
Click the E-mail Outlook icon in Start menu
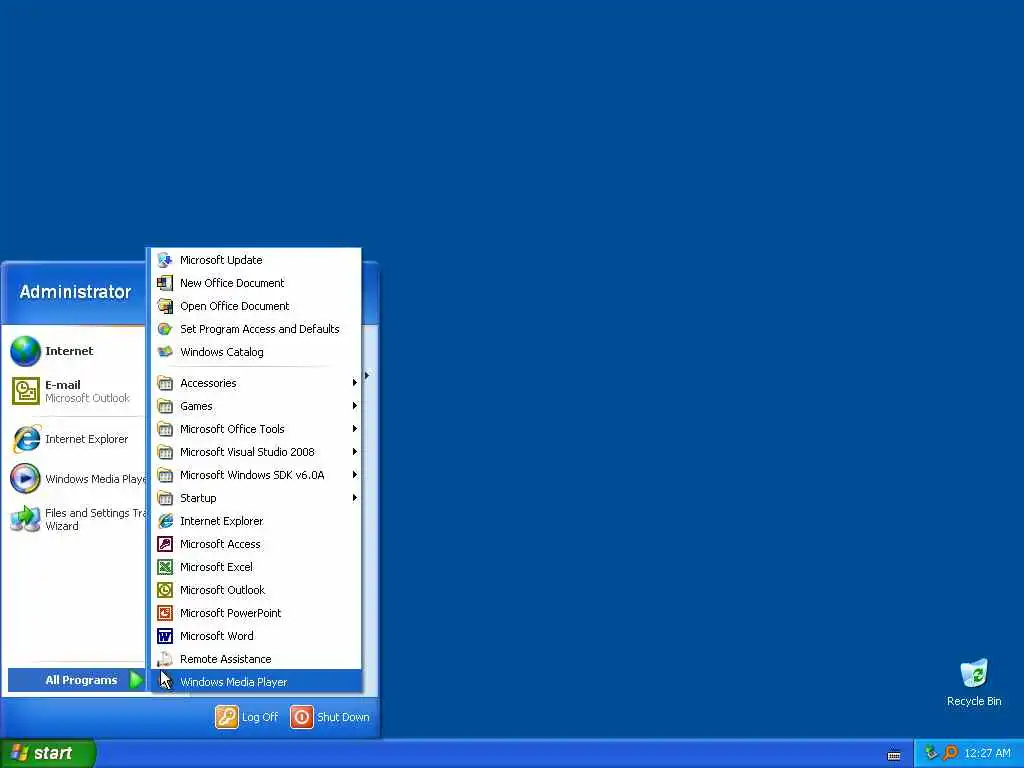click(25, 391)
